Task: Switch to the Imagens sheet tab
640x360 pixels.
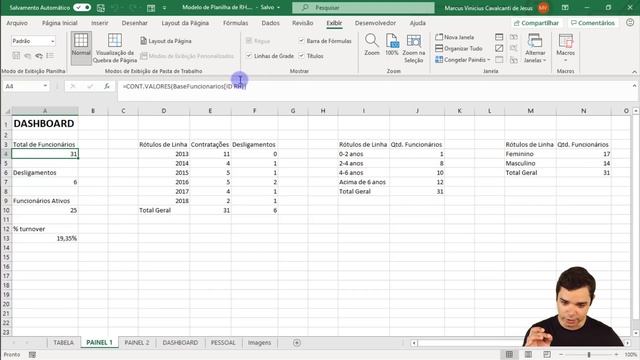Action: [x=259, y=343]
